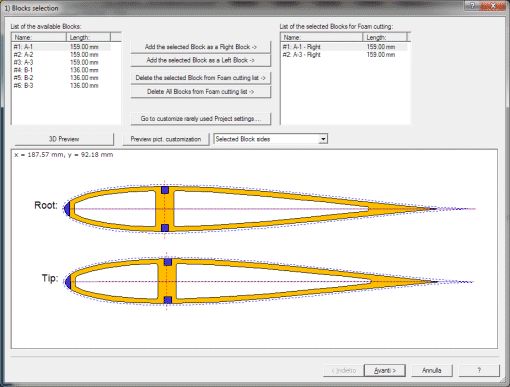510x387 pixels.
Task: Click the '?' help button at bottom right
Action: 479,370
